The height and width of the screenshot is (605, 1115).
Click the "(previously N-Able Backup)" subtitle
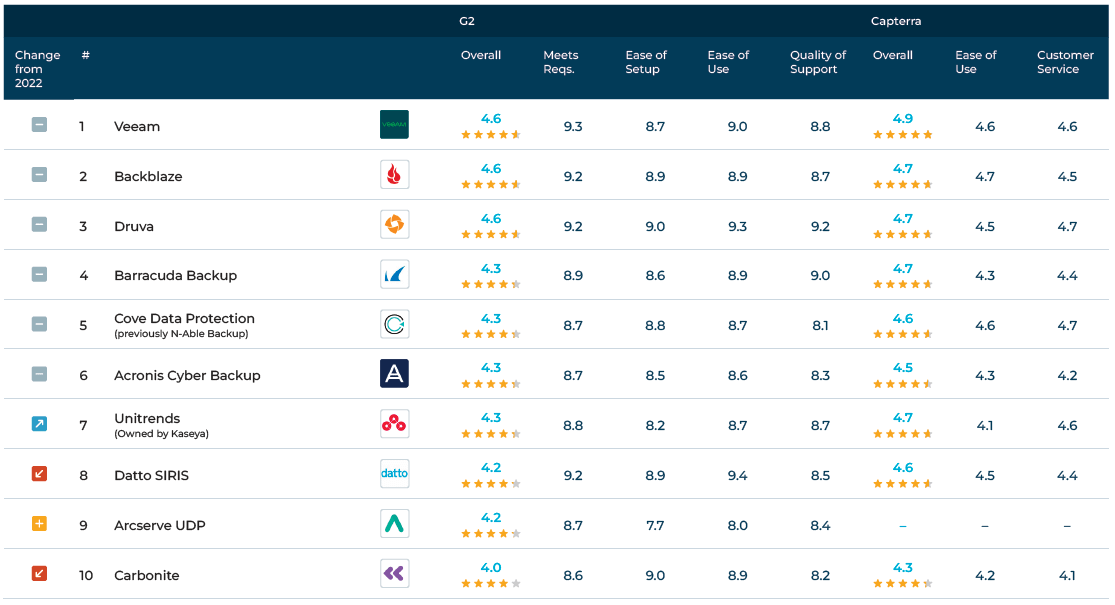pos(181,334)
